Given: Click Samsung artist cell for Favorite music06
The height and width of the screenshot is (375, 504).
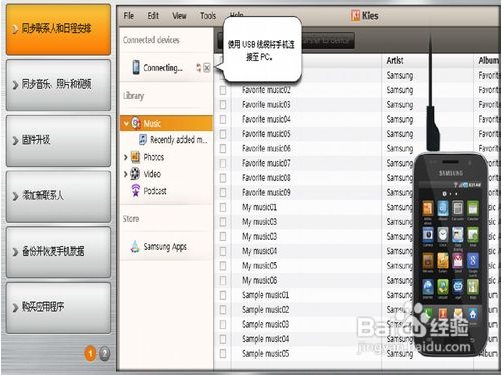Looking at the screenshot, I should point(400,149).
